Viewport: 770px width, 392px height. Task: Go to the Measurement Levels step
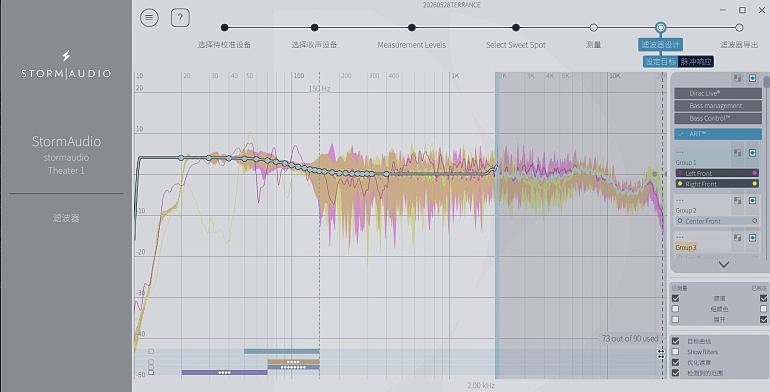point(412,45)
